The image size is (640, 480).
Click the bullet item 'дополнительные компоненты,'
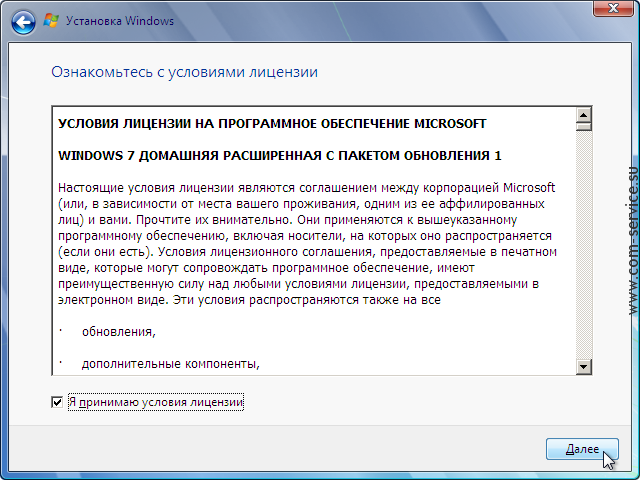[171, 364]
